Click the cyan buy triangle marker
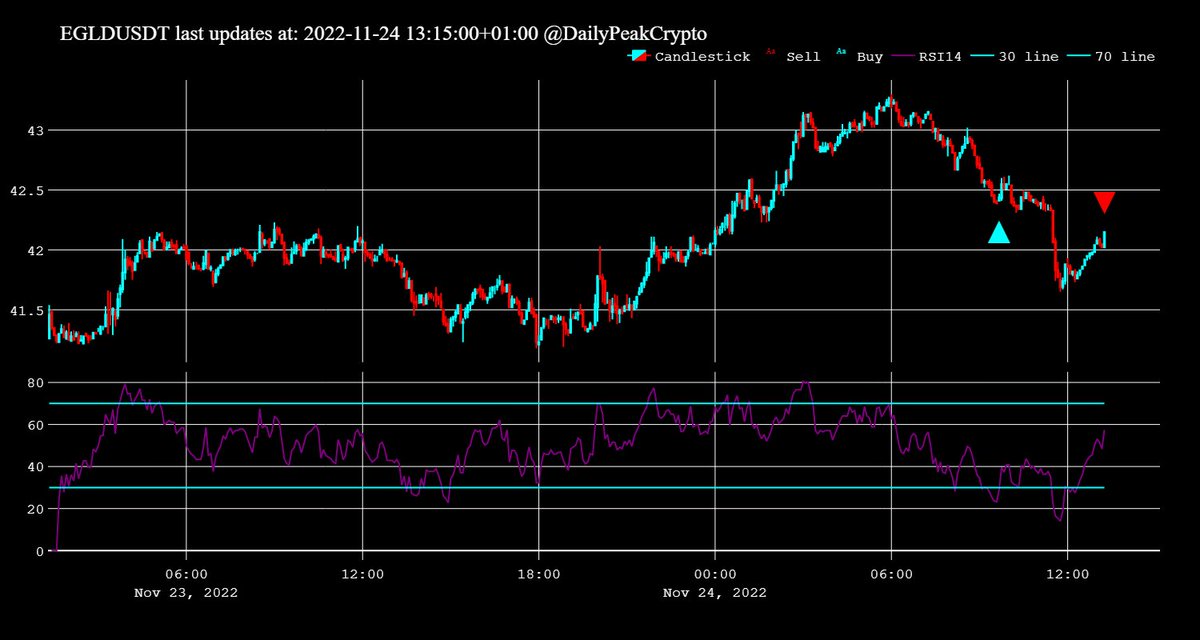The height and width of the screenshot is (640, 1200). tap(999, 233)
